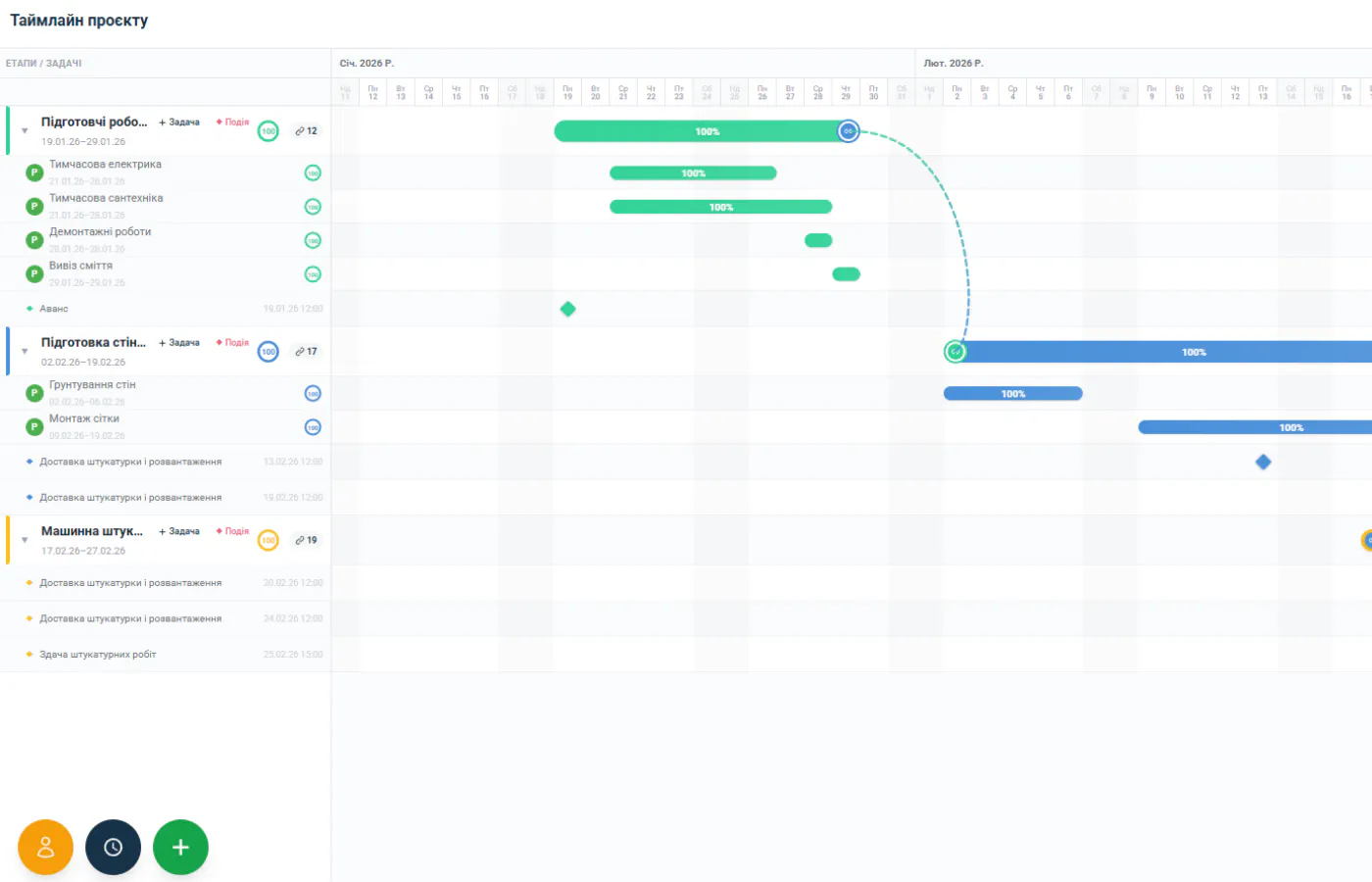Click green P avatar beside Тимчасова електрика

tap(34, 172)
